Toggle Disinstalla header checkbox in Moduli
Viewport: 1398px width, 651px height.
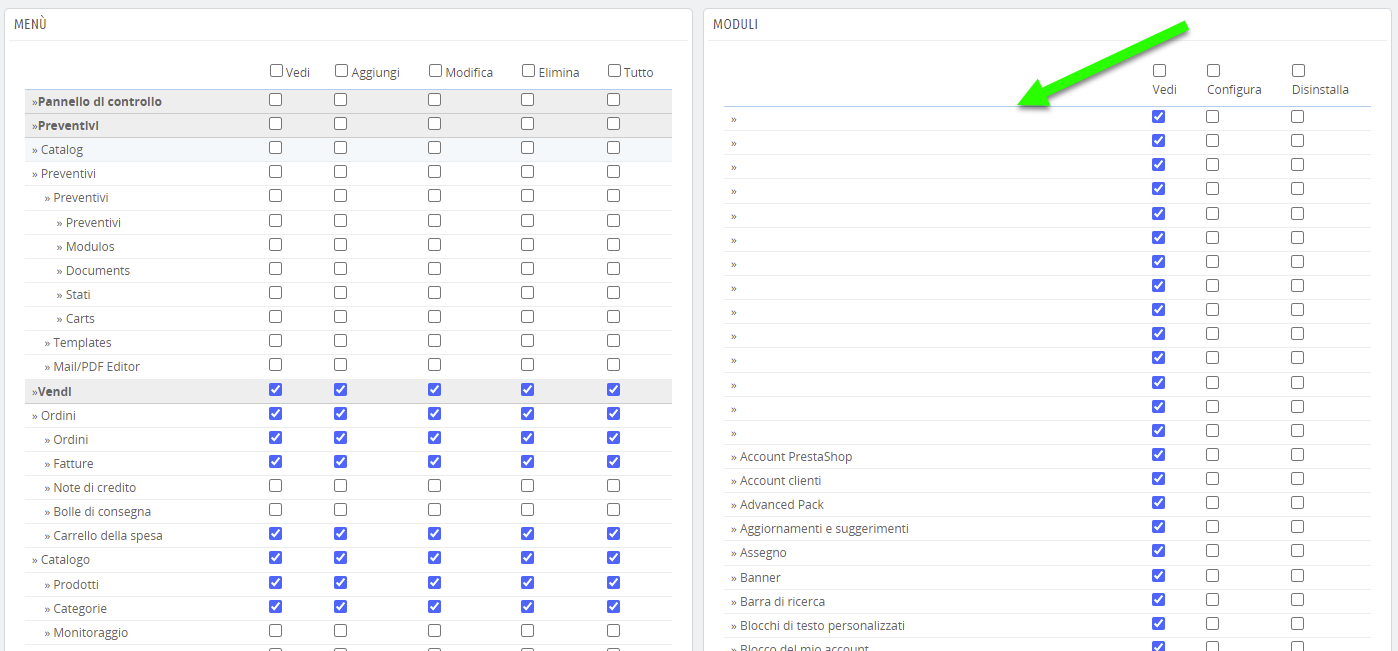(1298, 71)
